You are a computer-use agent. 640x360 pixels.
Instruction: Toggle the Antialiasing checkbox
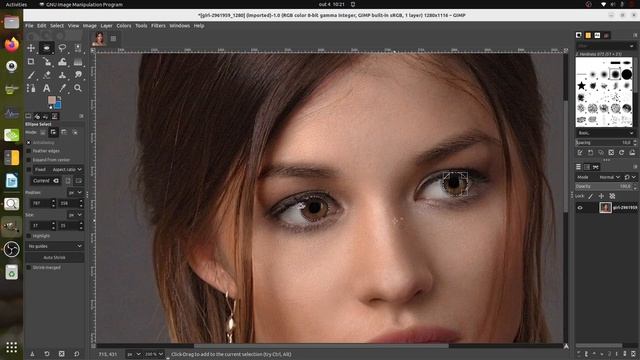(x=29, y=143)
